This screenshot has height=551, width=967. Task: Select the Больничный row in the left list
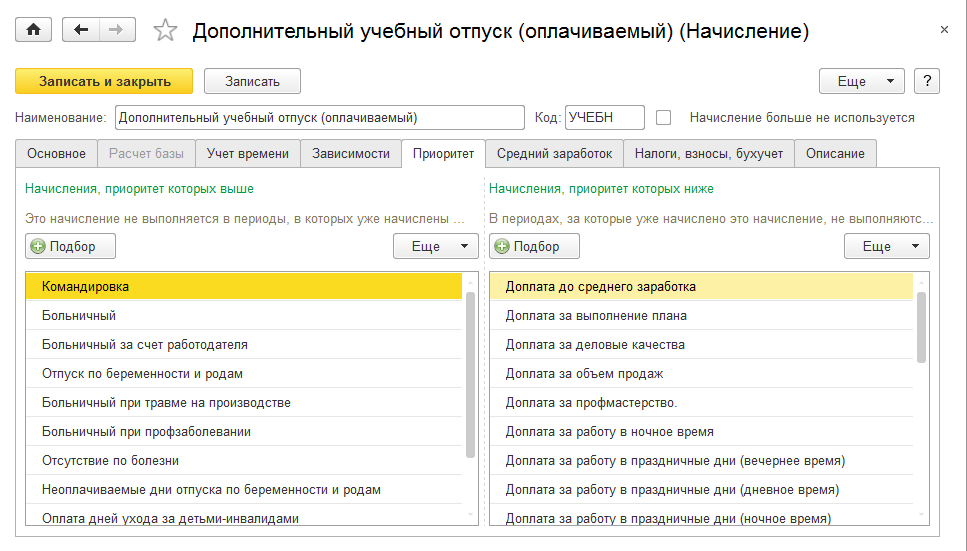coord(79,316)
